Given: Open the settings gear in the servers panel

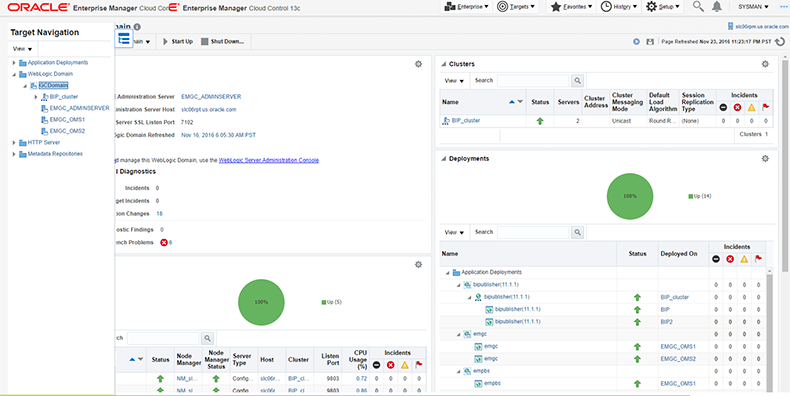Looking at the screenshot, I should point(418,265).
